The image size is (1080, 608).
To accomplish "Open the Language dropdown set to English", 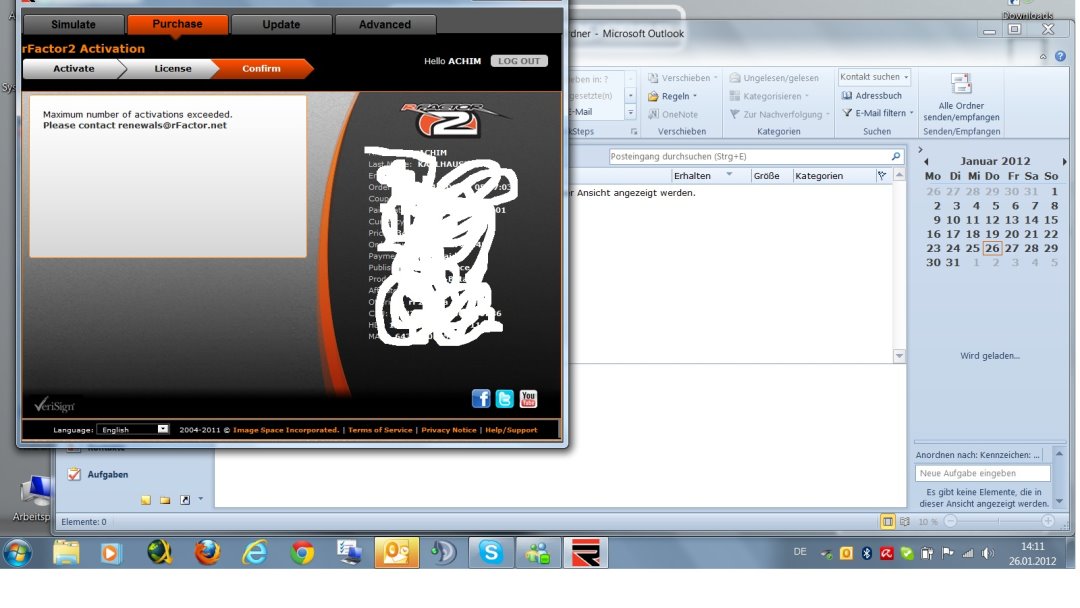I will click(x=133, y=429).
